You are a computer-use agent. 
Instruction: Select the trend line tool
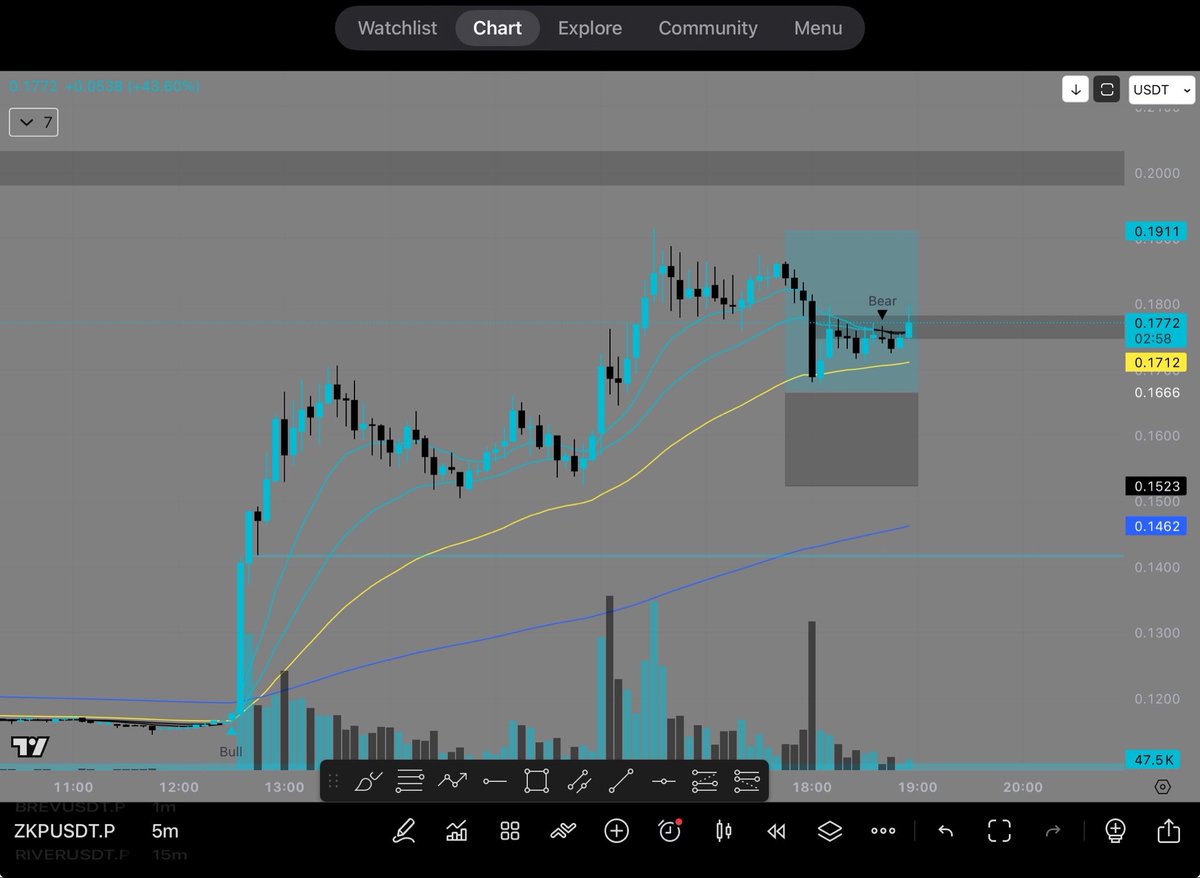coord(621,780)
